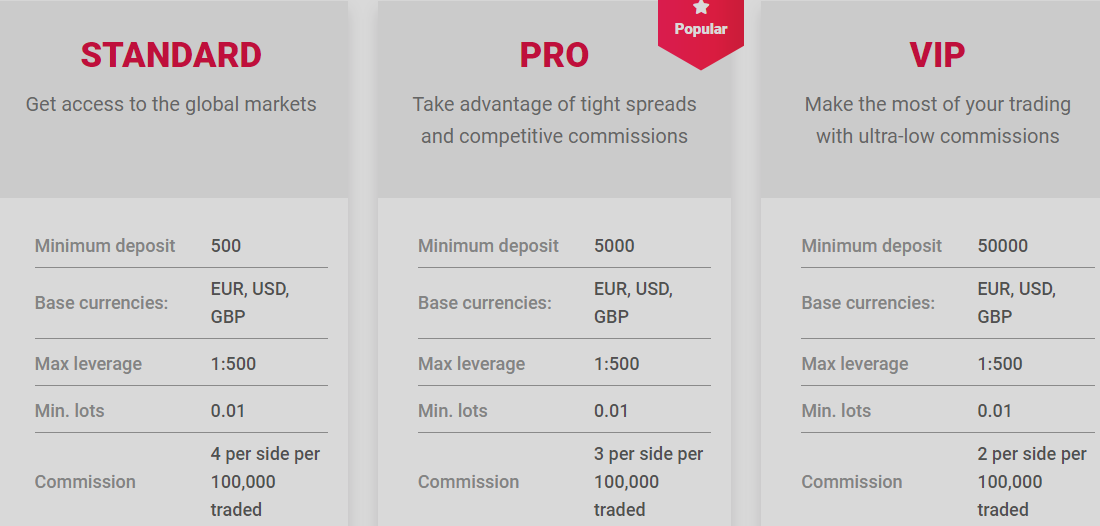
Task: Click 'Get access to the global markets' text
Action: (171, 104)
